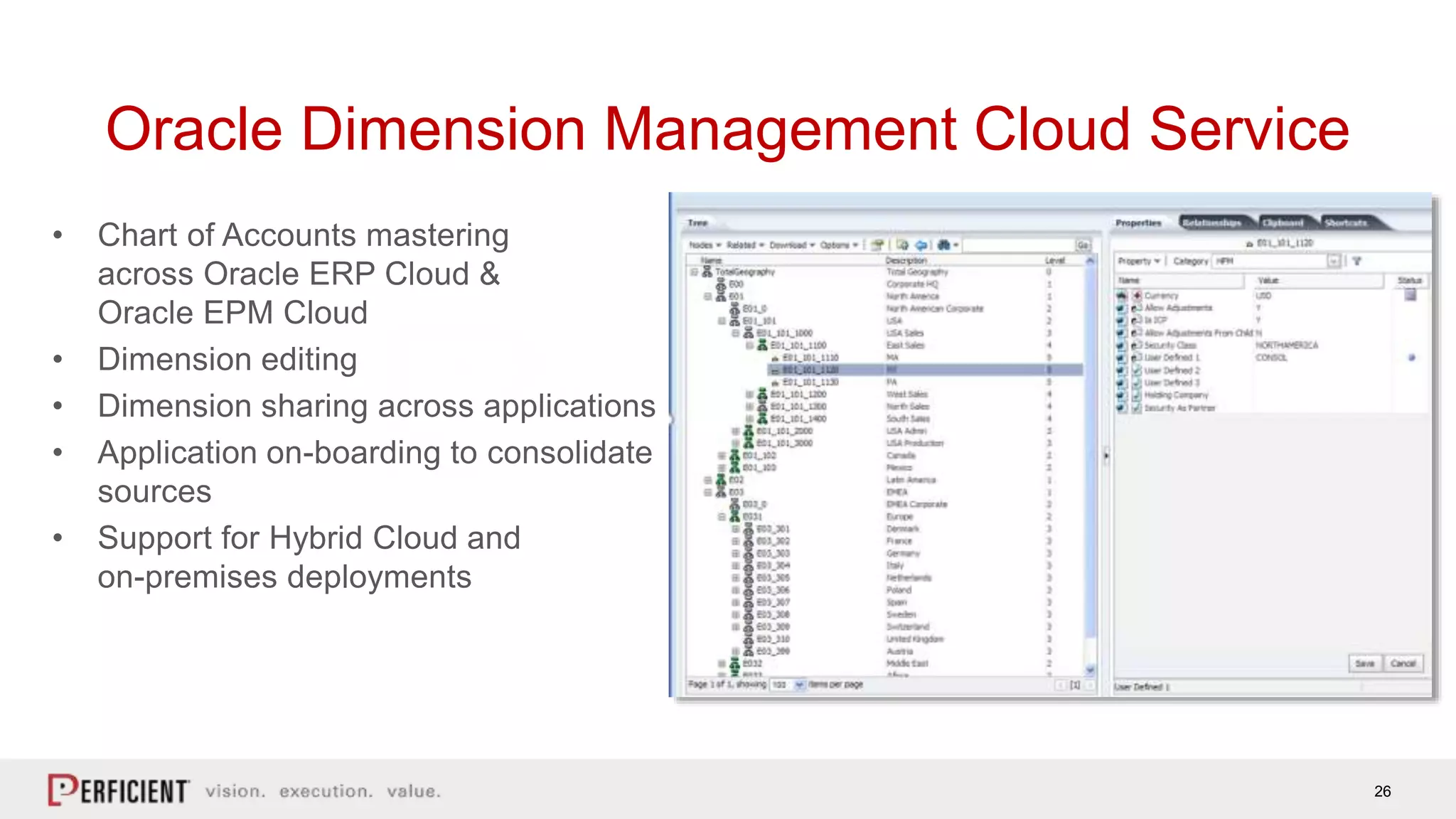
Task: Open the Download menu
Action: (792, 245)
